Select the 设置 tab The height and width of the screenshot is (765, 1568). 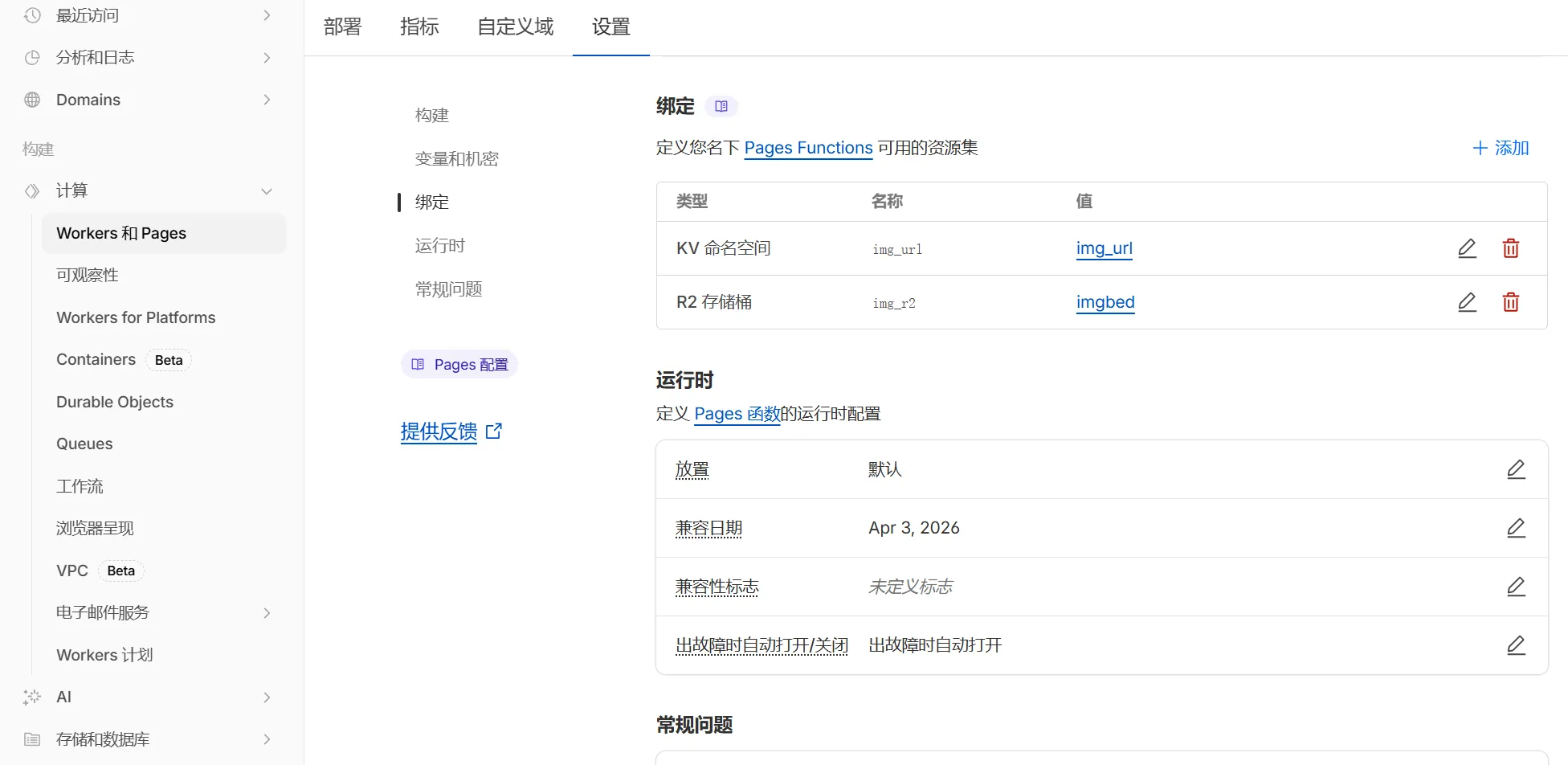click(610, 27)
